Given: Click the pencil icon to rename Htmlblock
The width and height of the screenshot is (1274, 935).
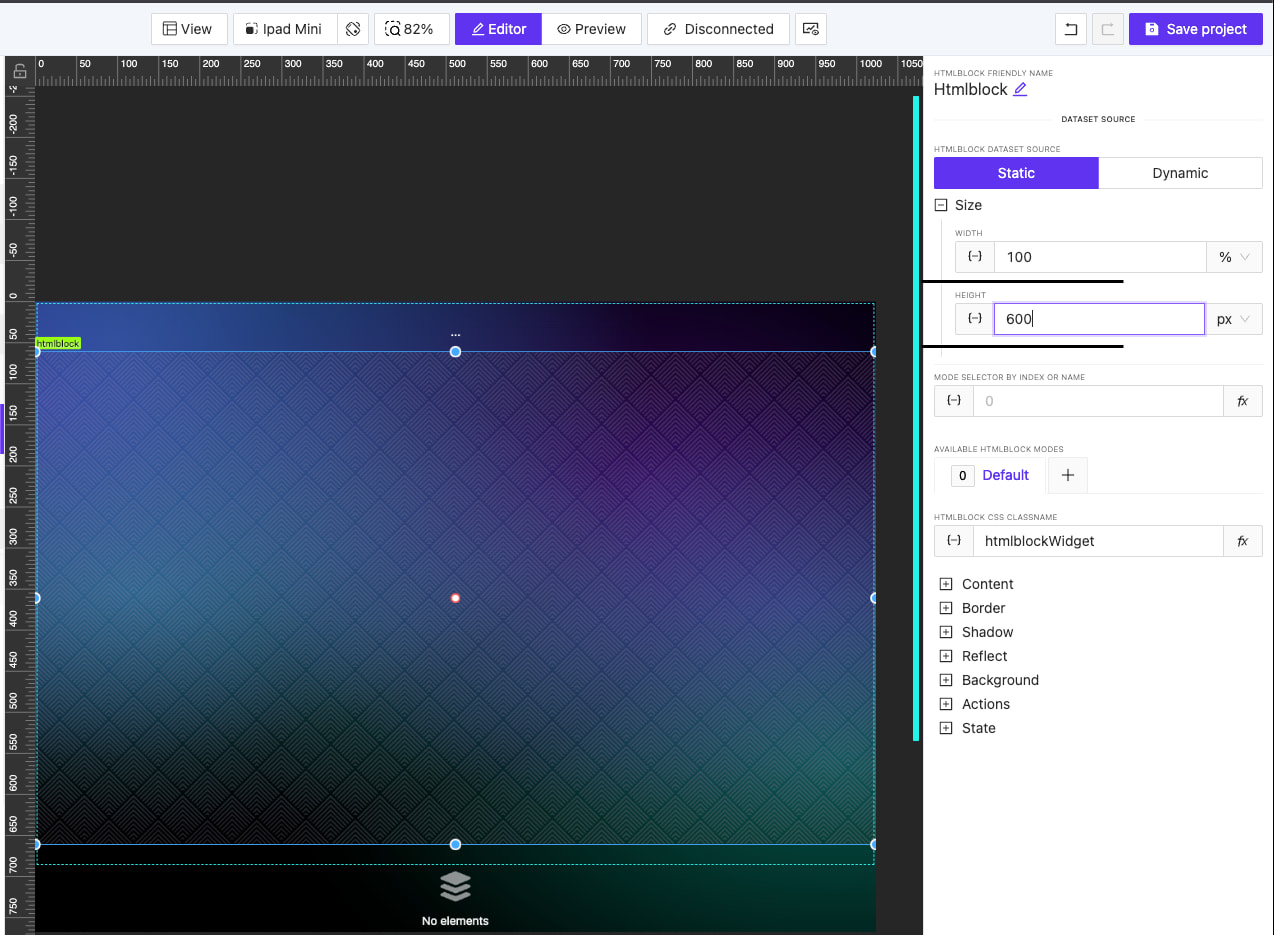Looking at the screenshot, I should click(1020, 90).
